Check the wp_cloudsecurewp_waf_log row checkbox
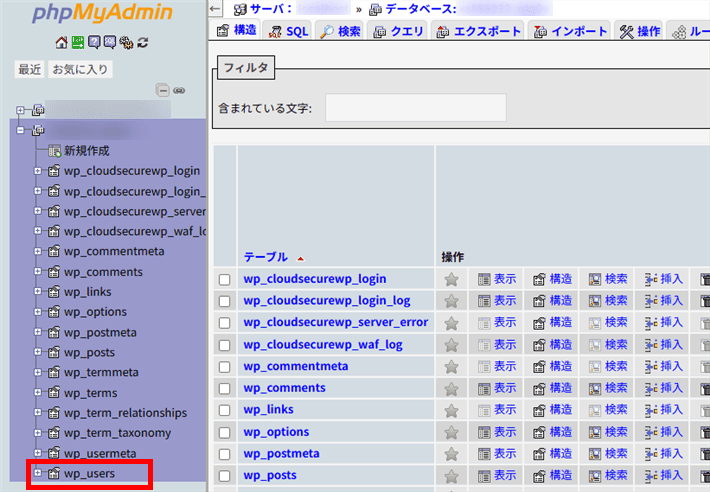Image resolution: width=710 pixels, height=492 pixels. click(225, 345)
